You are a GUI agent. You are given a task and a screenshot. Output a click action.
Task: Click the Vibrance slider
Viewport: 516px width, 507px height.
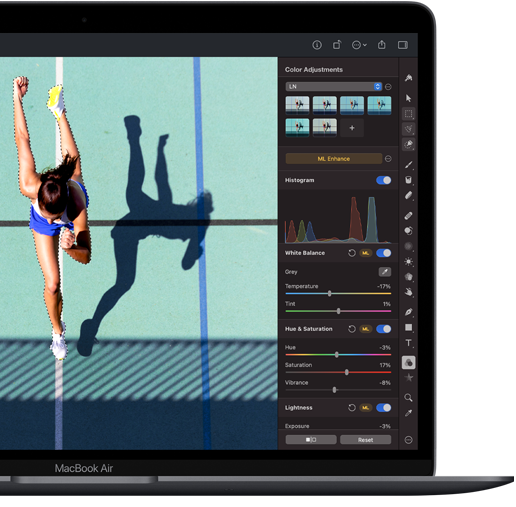(338, 390)
